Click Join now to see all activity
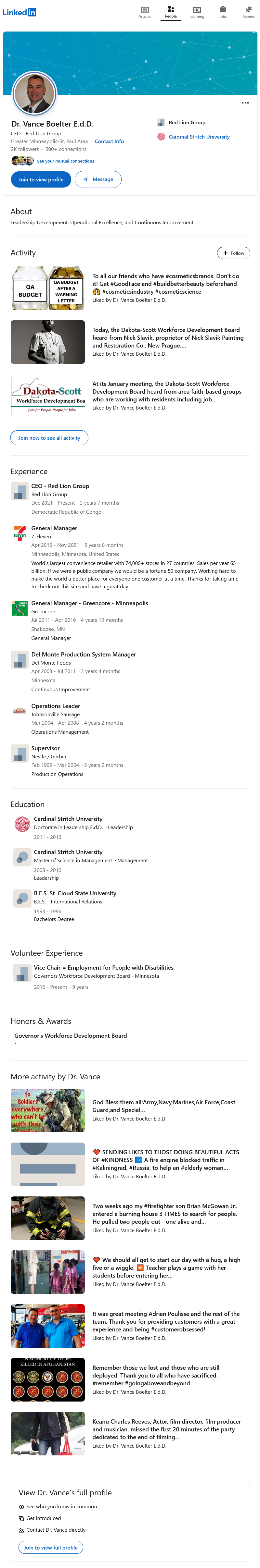The height and width of the screenshot is (1568, 260). pyautogui.click(x=49, y=438)
